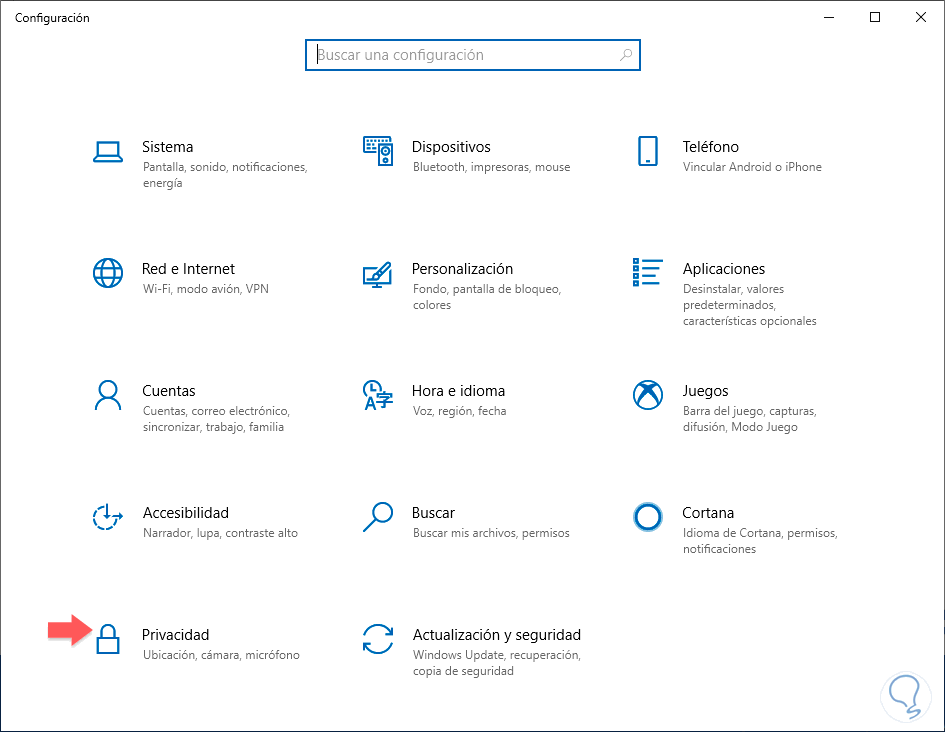Click text 'Bluetooth, impresoras, mouse'
This screenshot has height=732, width=945.
tap(491, 167)
